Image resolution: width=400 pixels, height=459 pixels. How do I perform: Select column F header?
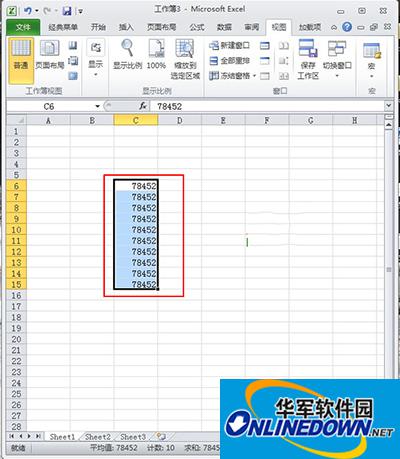[267, 120]
